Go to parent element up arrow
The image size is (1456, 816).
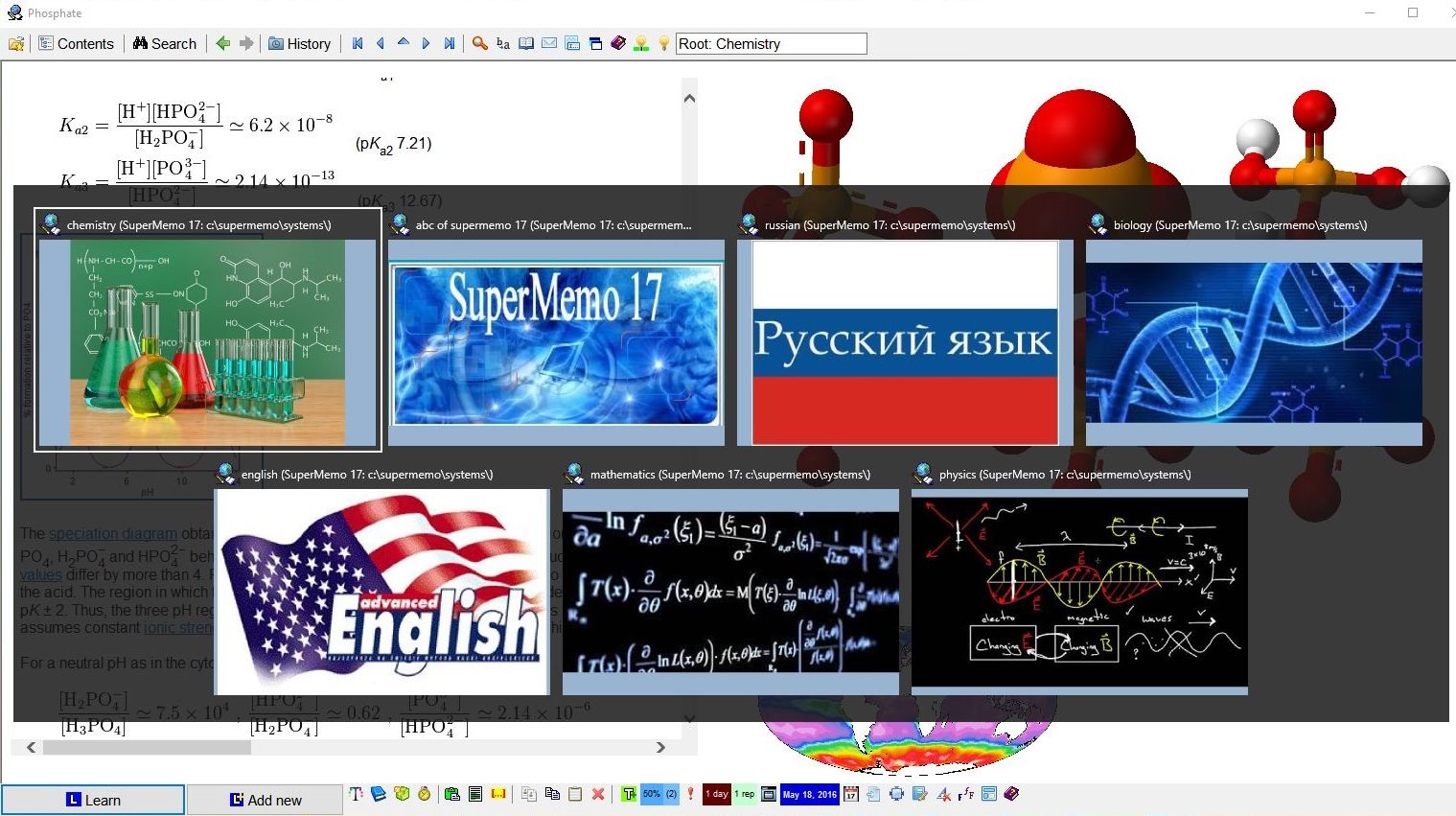[404, 43]
